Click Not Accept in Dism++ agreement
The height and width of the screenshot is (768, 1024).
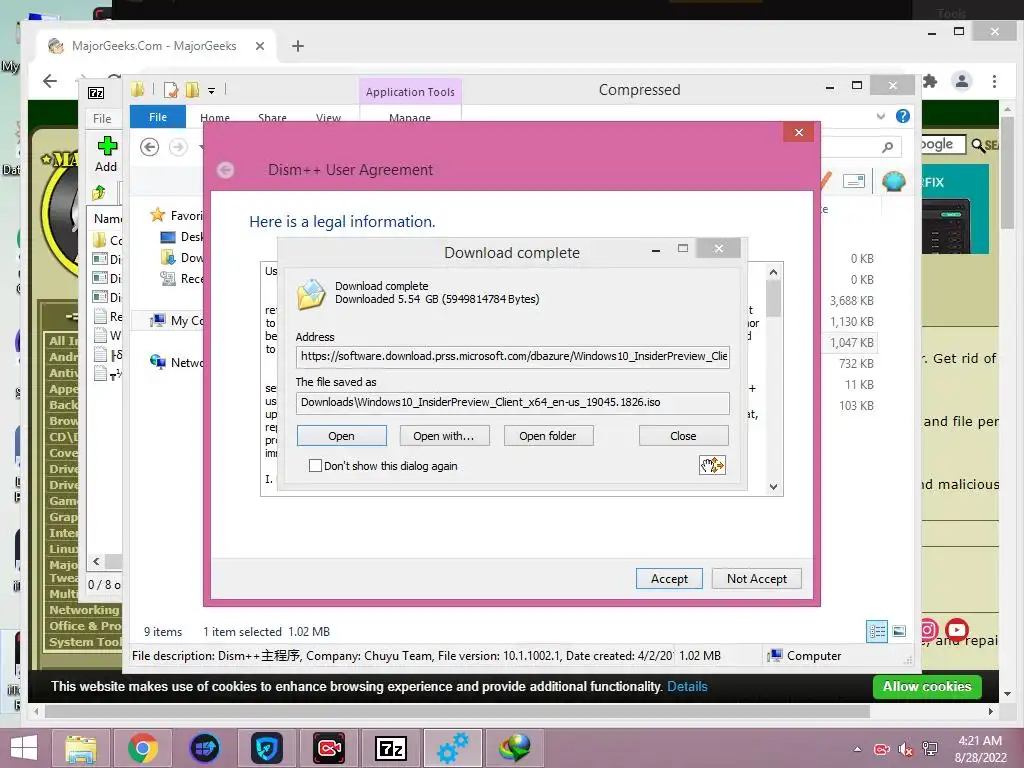[756, 579]
